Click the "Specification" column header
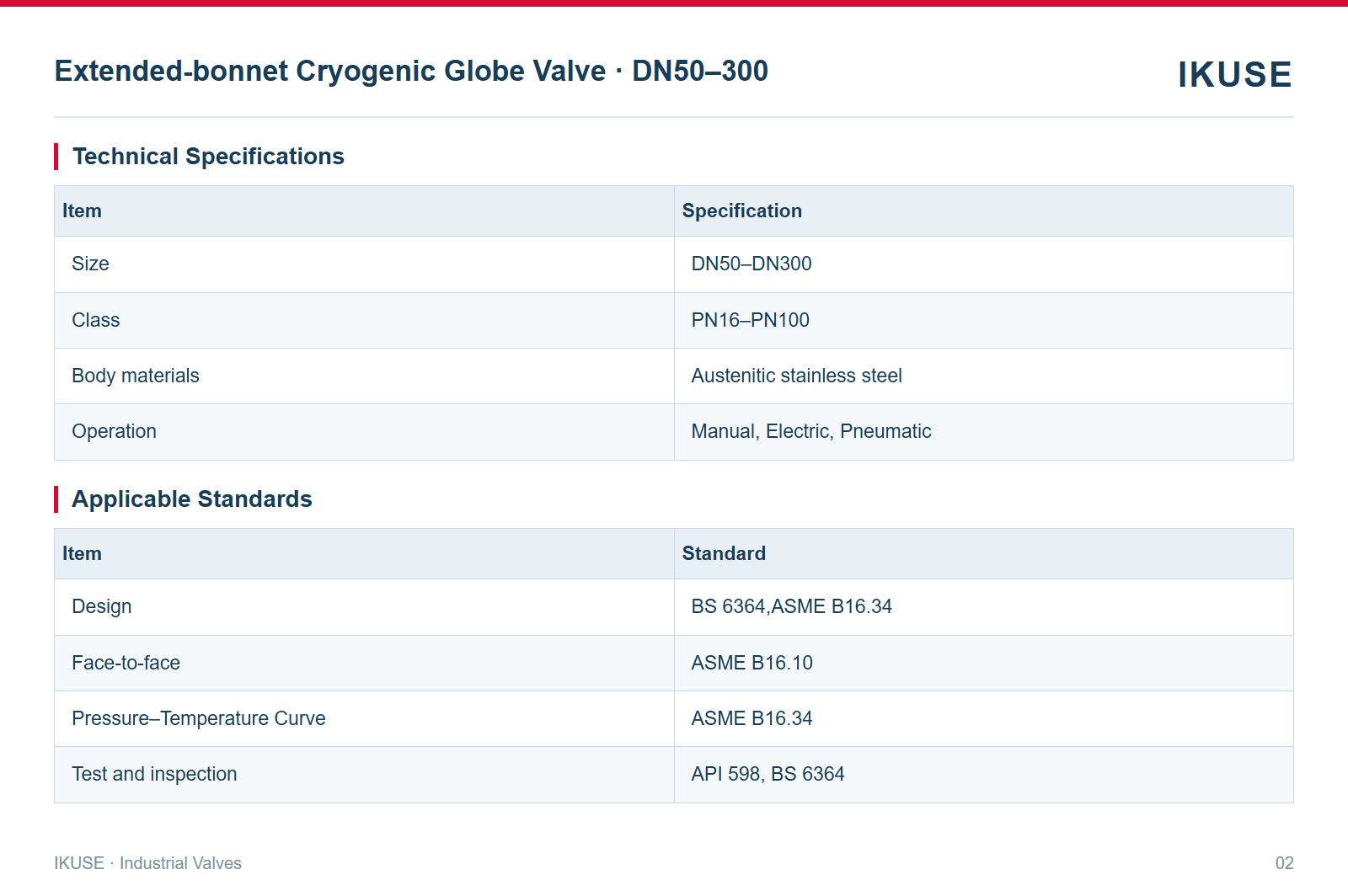 (x=983, y=211)
